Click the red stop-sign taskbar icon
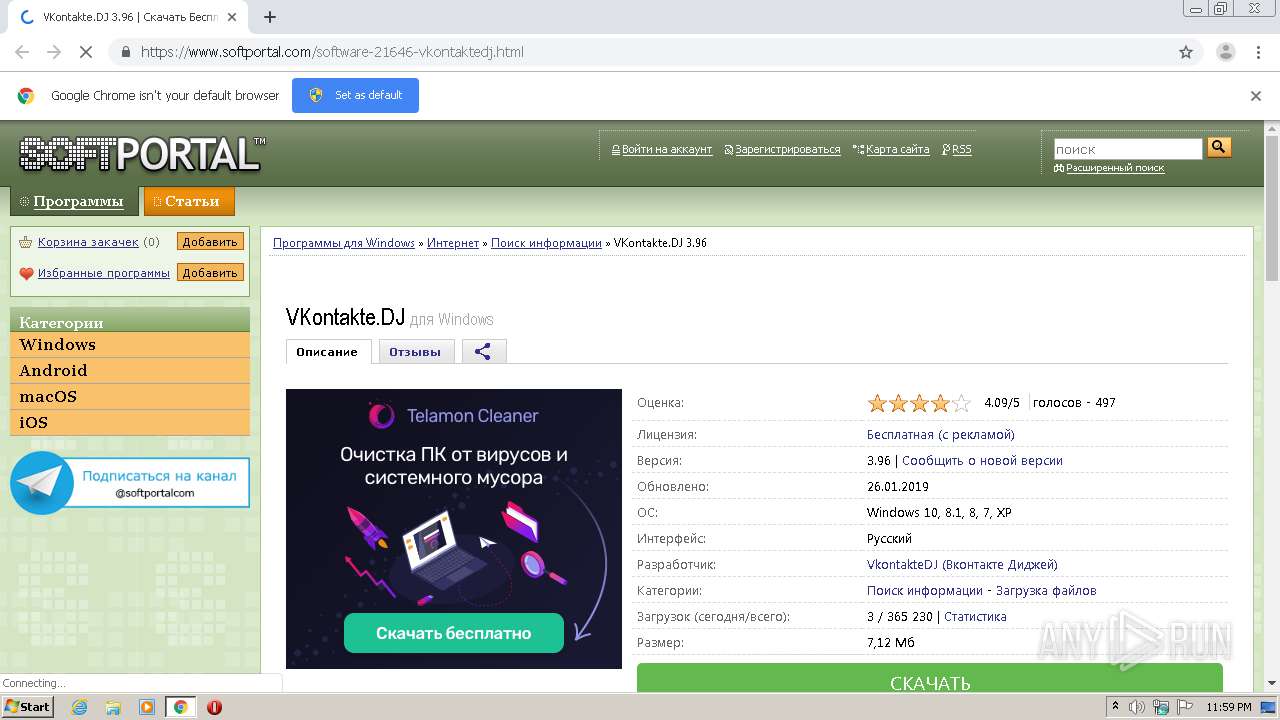 tap(214, 707)
